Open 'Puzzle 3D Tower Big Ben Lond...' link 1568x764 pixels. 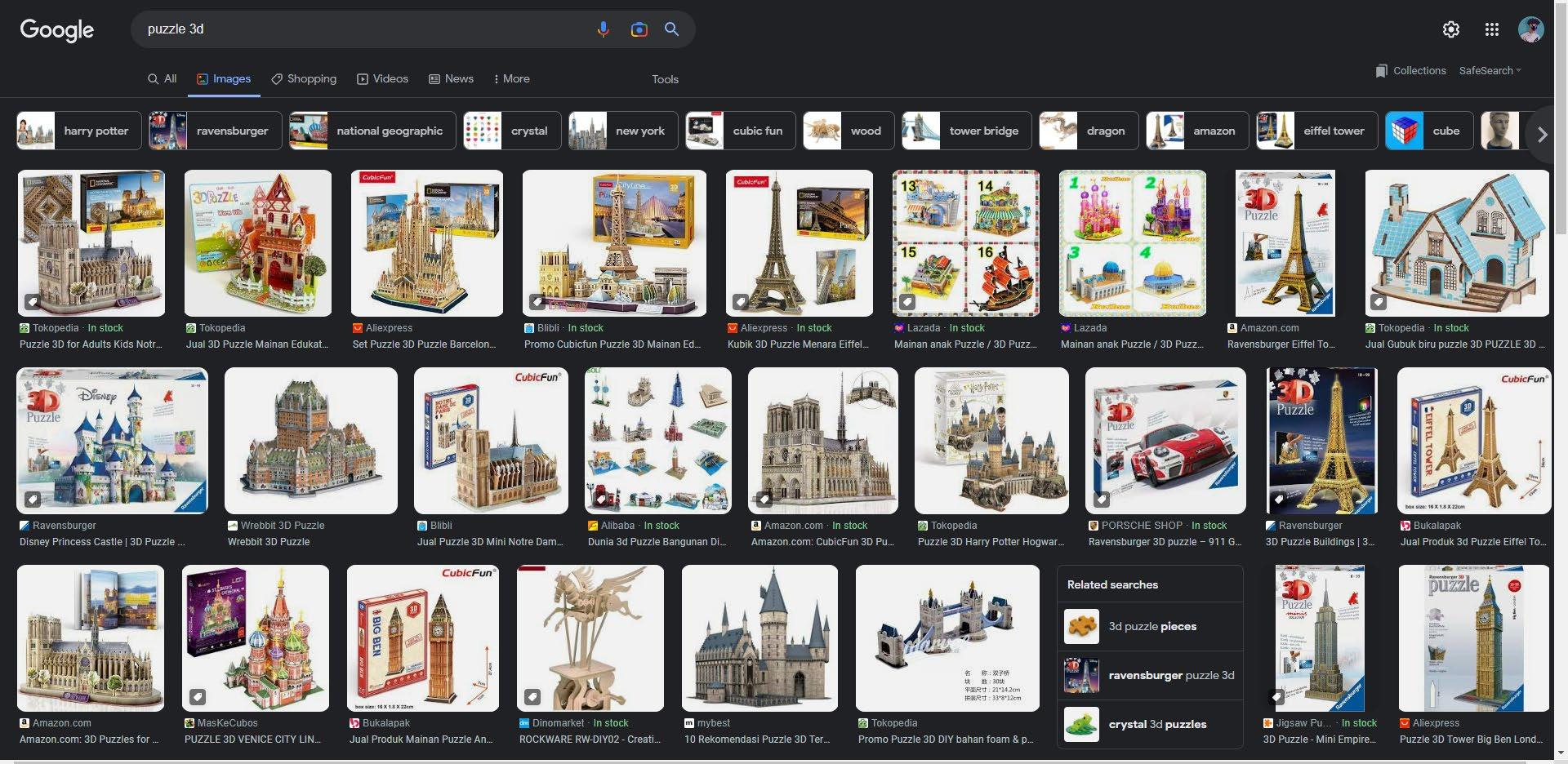(1472, 740)
